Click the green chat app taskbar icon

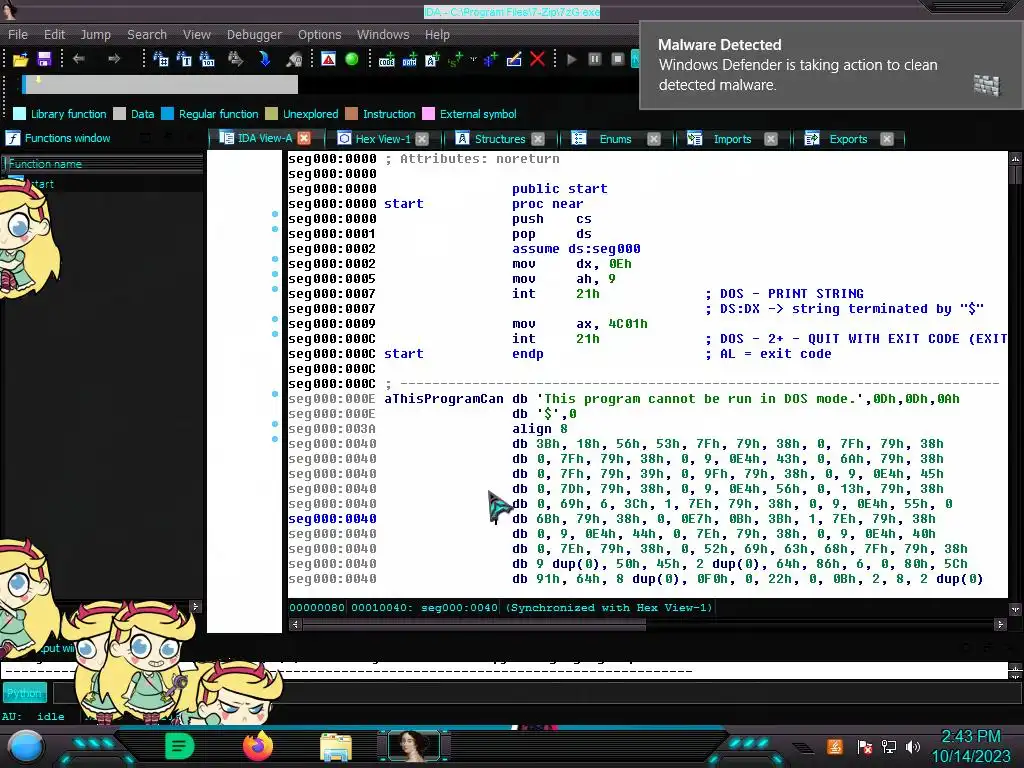click(x=180, y=746)
